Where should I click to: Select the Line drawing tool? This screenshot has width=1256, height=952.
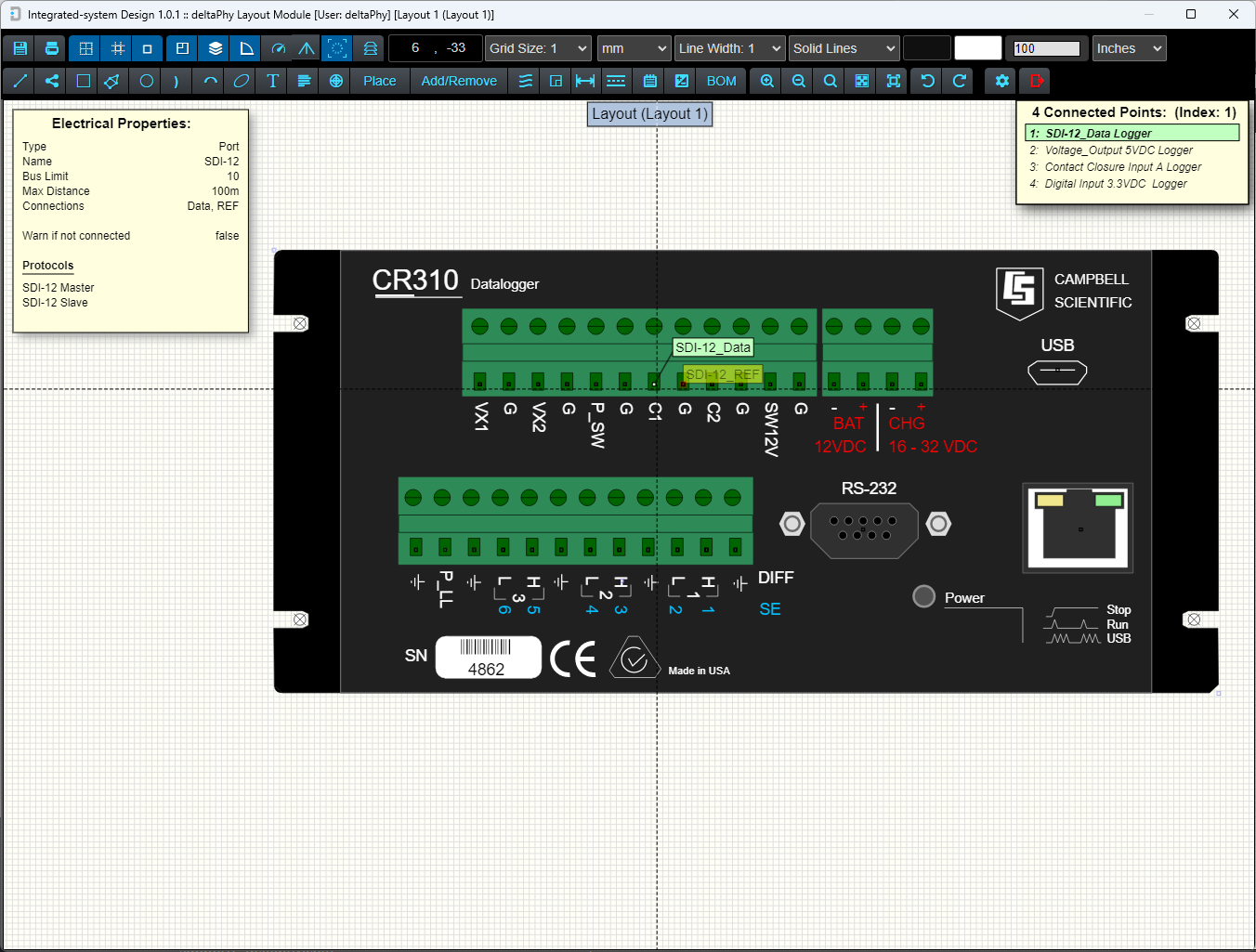pos(19,81)
